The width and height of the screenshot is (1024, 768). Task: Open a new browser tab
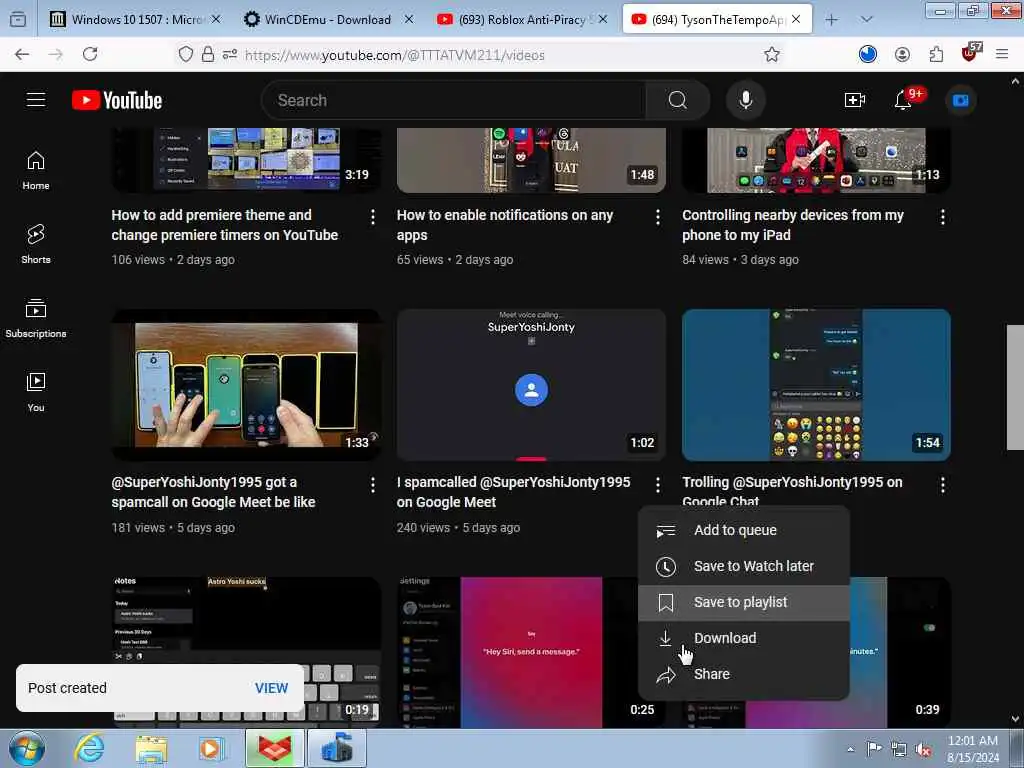click(x=831, y=20)
